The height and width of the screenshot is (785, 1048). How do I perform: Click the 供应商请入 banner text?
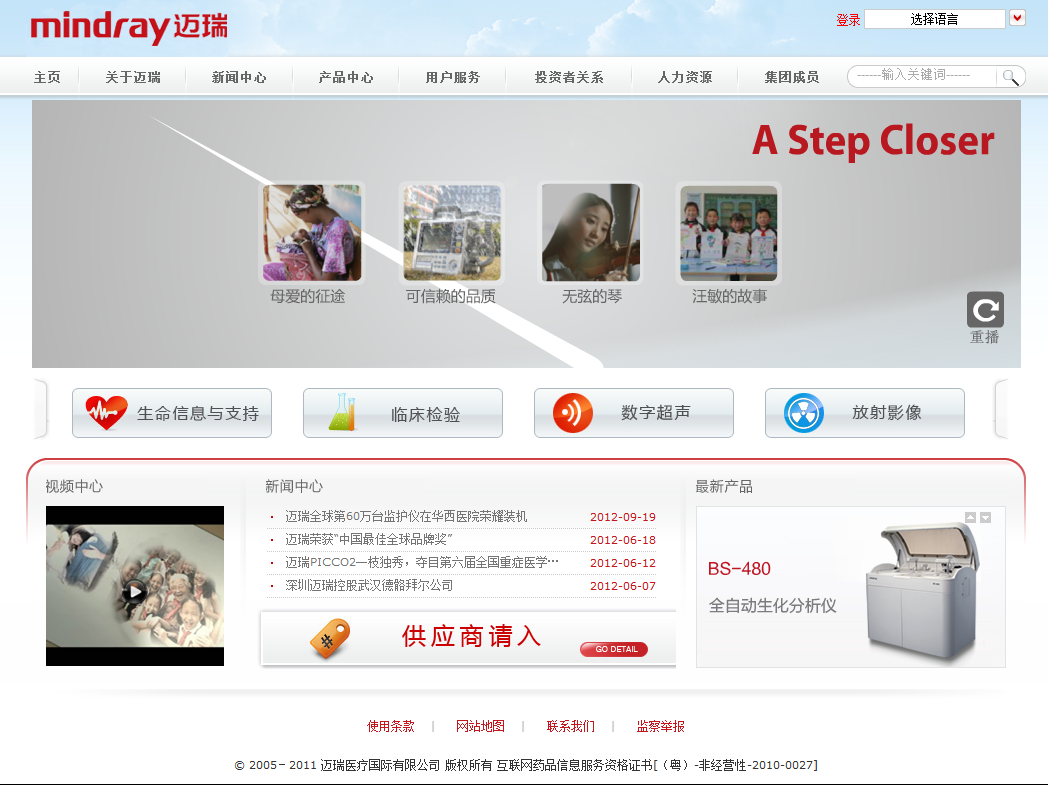[x=471, y=636]
